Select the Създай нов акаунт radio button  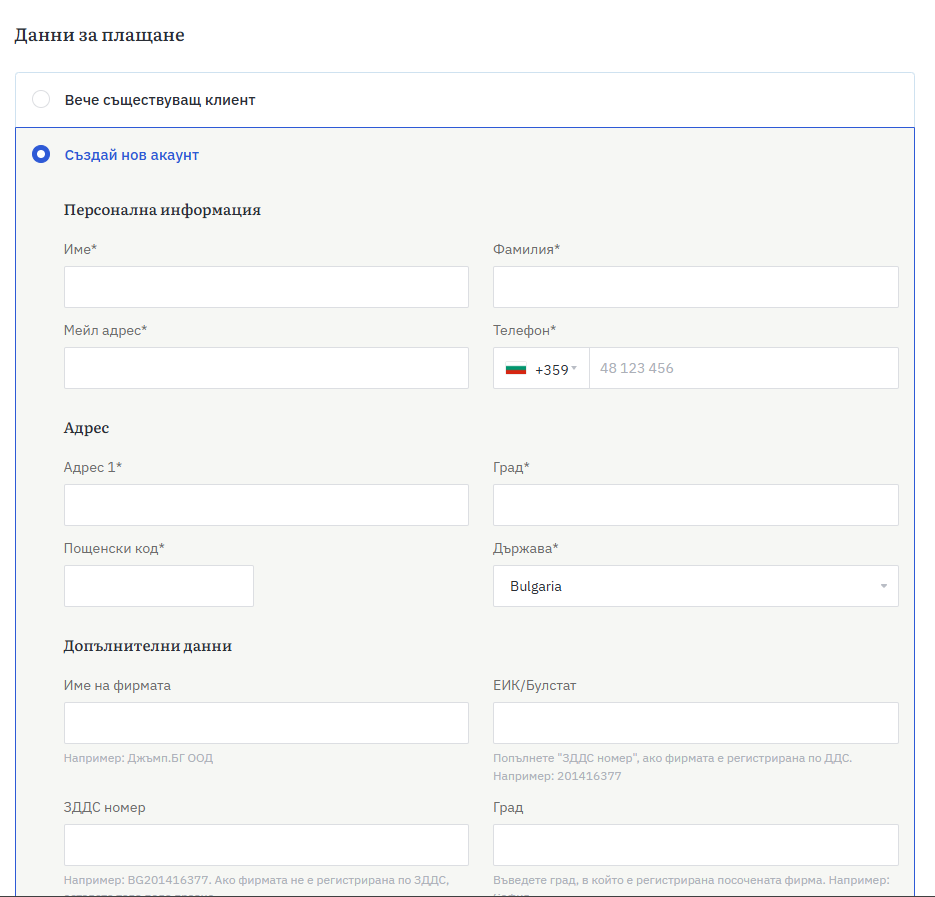(41, 155)
